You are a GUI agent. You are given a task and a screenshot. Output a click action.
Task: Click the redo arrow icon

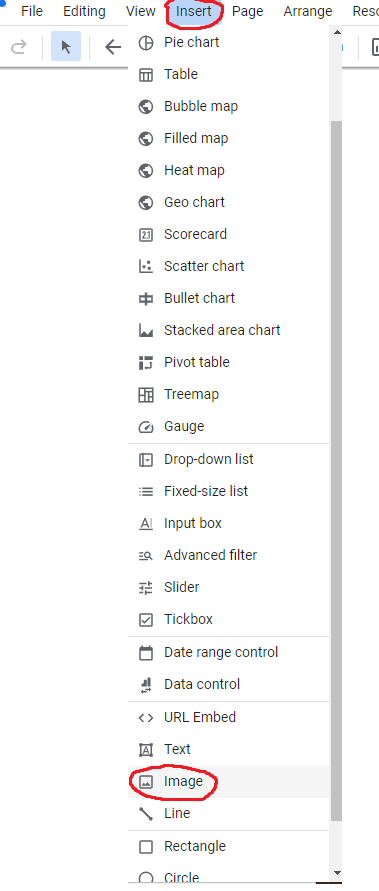(x=19, y=47)
